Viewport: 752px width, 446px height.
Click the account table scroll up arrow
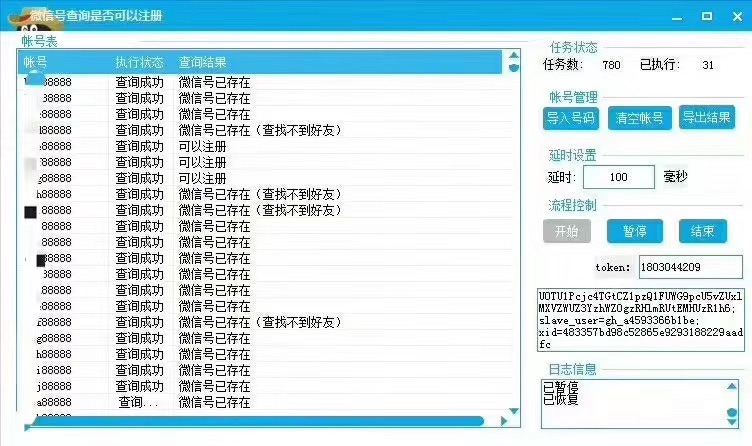[514, 55]
